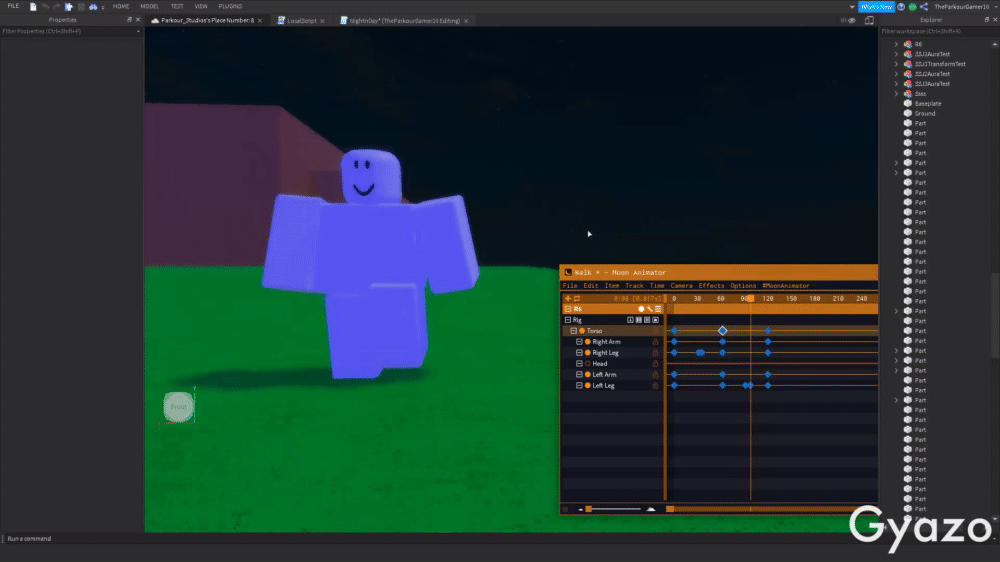Click the SSJ1AuraTest model icon in Explorer
The width and height of the screenshot is (1000, 562).
pyautogui.click(x=908, y=54)
